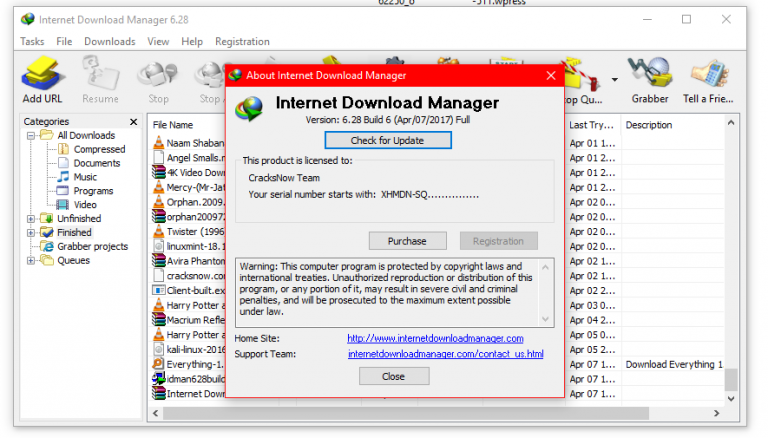
Task: Open the Downloads menu
Action: click(110, 42)
